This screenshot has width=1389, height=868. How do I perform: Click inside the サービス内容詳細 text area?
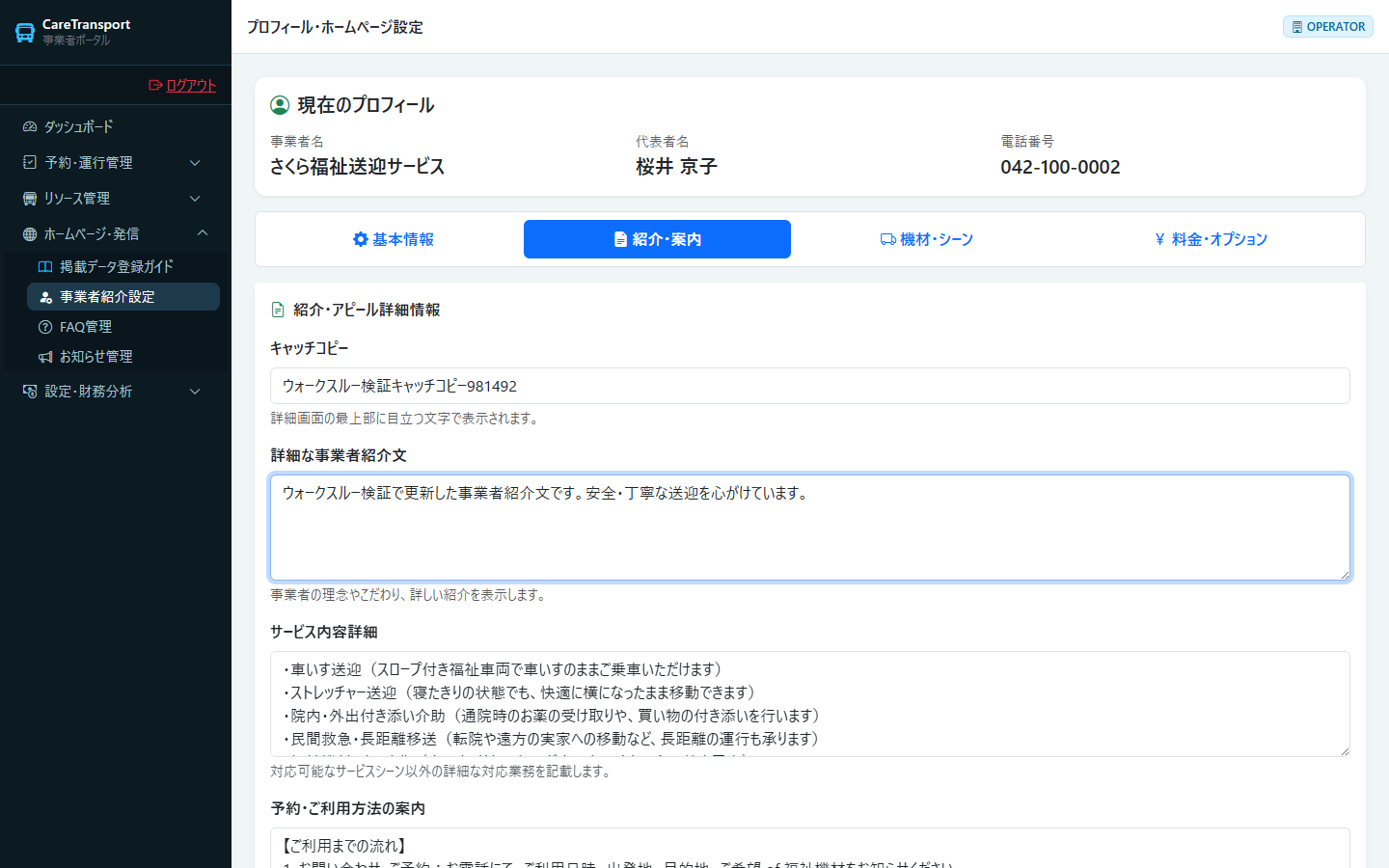[x=810, y=704]
